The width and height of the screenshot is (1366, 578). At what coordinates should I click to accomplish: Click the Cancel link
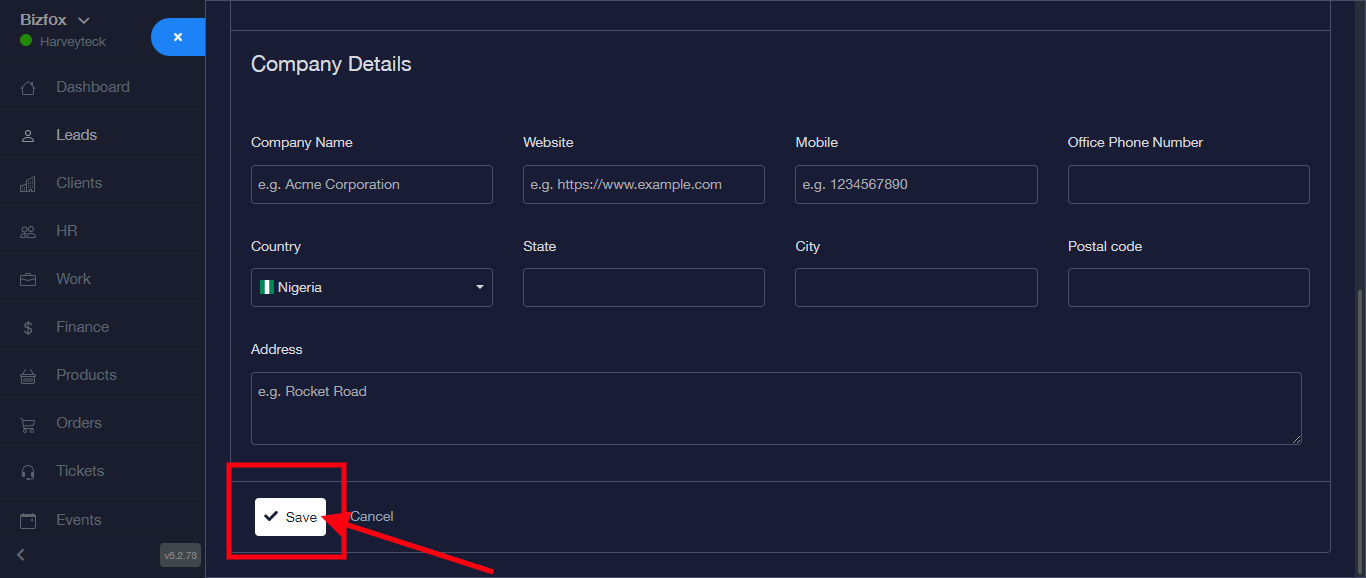(372, 517)
